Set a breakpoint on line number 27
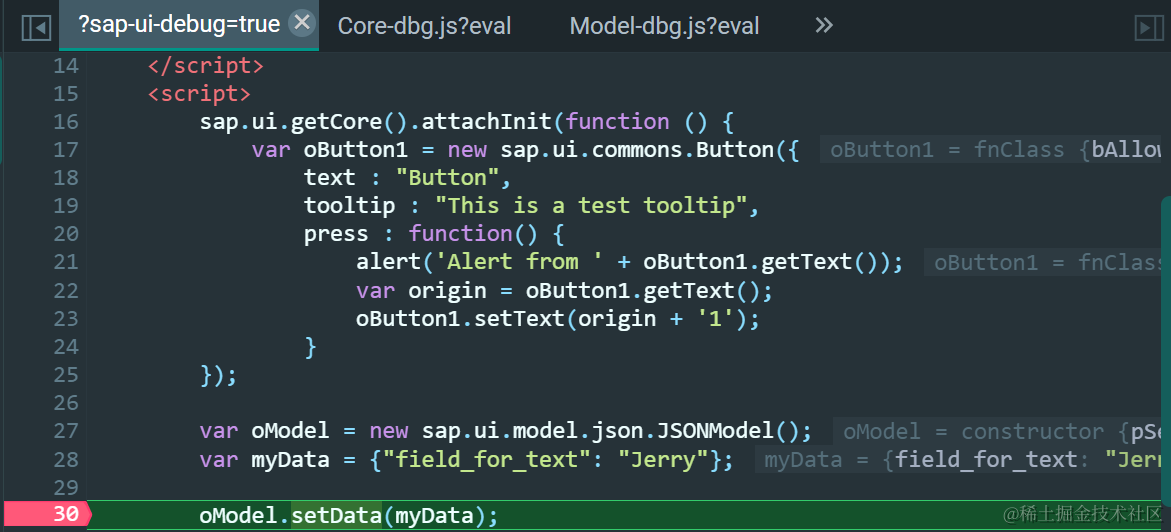1171x532 pixels. [x=66, y=431]
